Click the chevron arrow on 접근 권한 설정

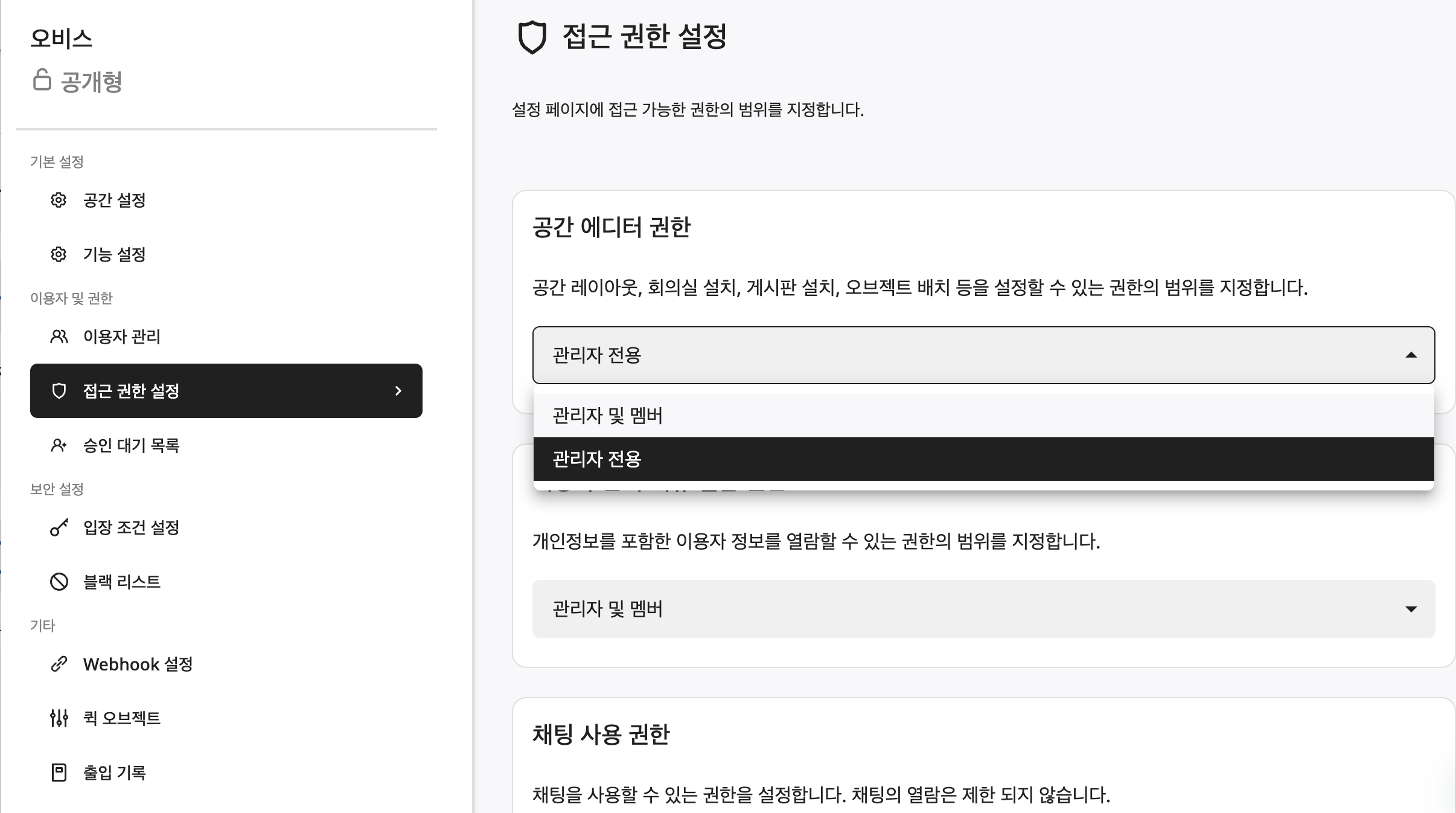[398, 391]
